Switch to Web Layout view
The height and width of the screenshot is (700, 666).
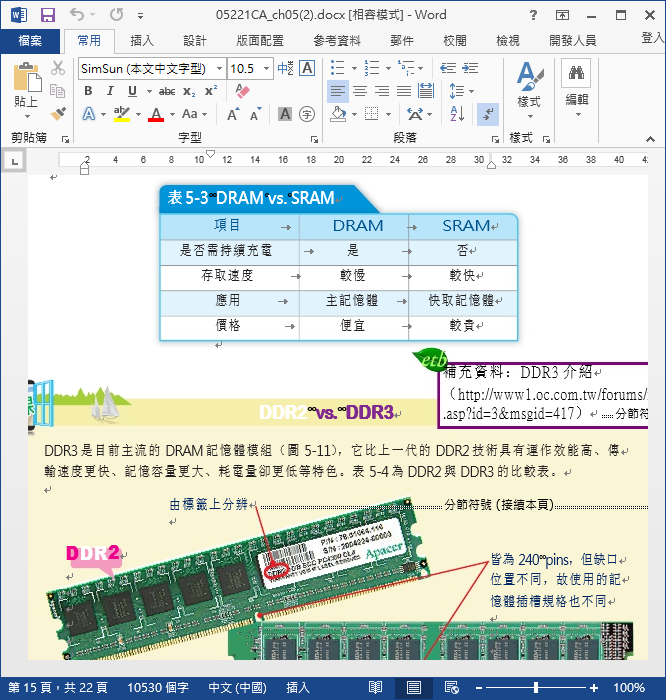coord(452,688)
